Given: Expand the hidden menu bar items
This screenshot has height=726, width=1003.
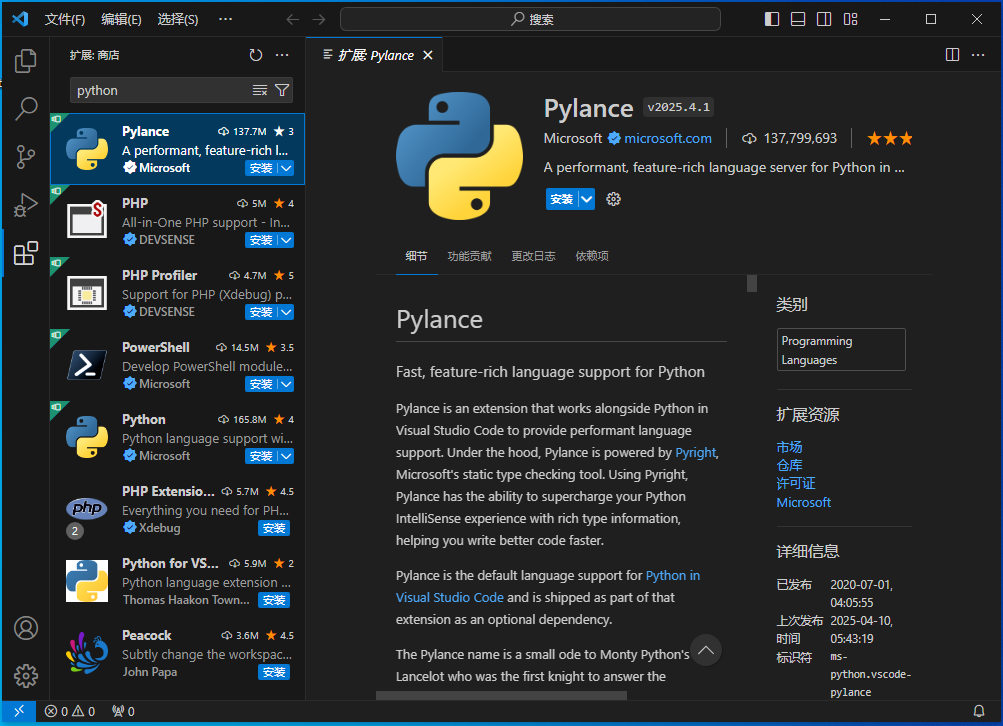Looking at the screenshot, I should [x=225, y=19].
